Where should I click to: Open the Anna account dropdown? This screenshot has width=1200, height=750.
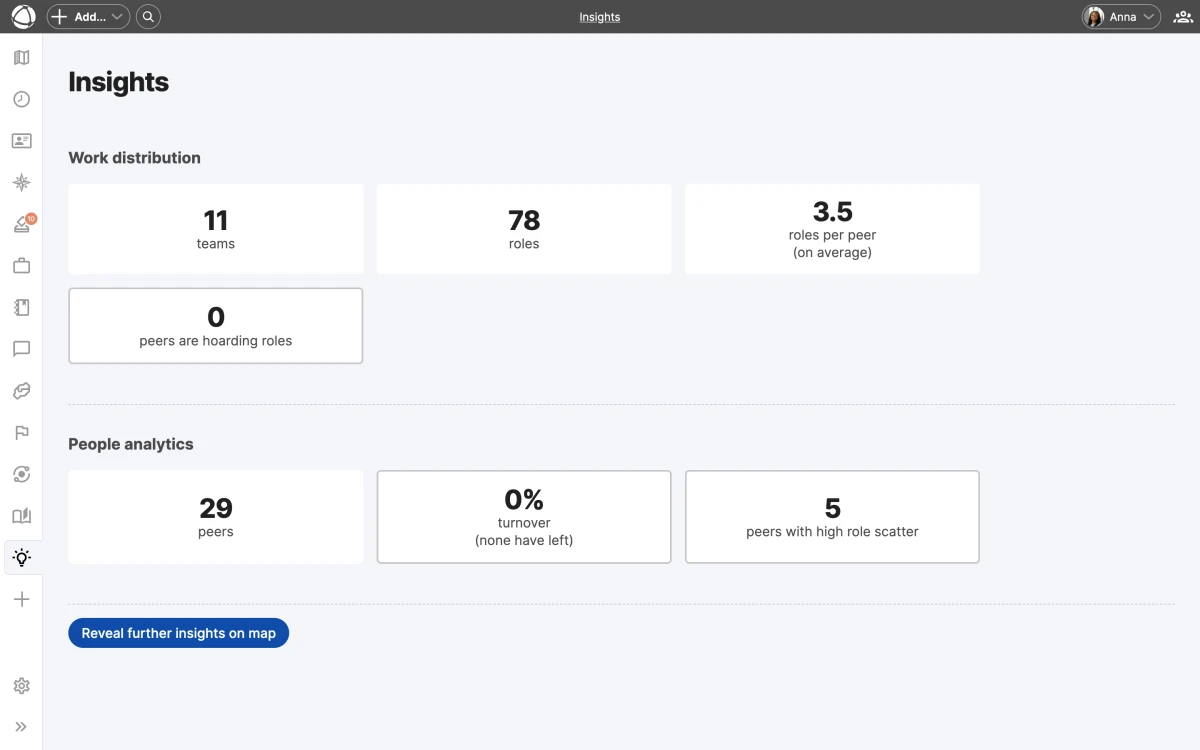click(1120, 16)
